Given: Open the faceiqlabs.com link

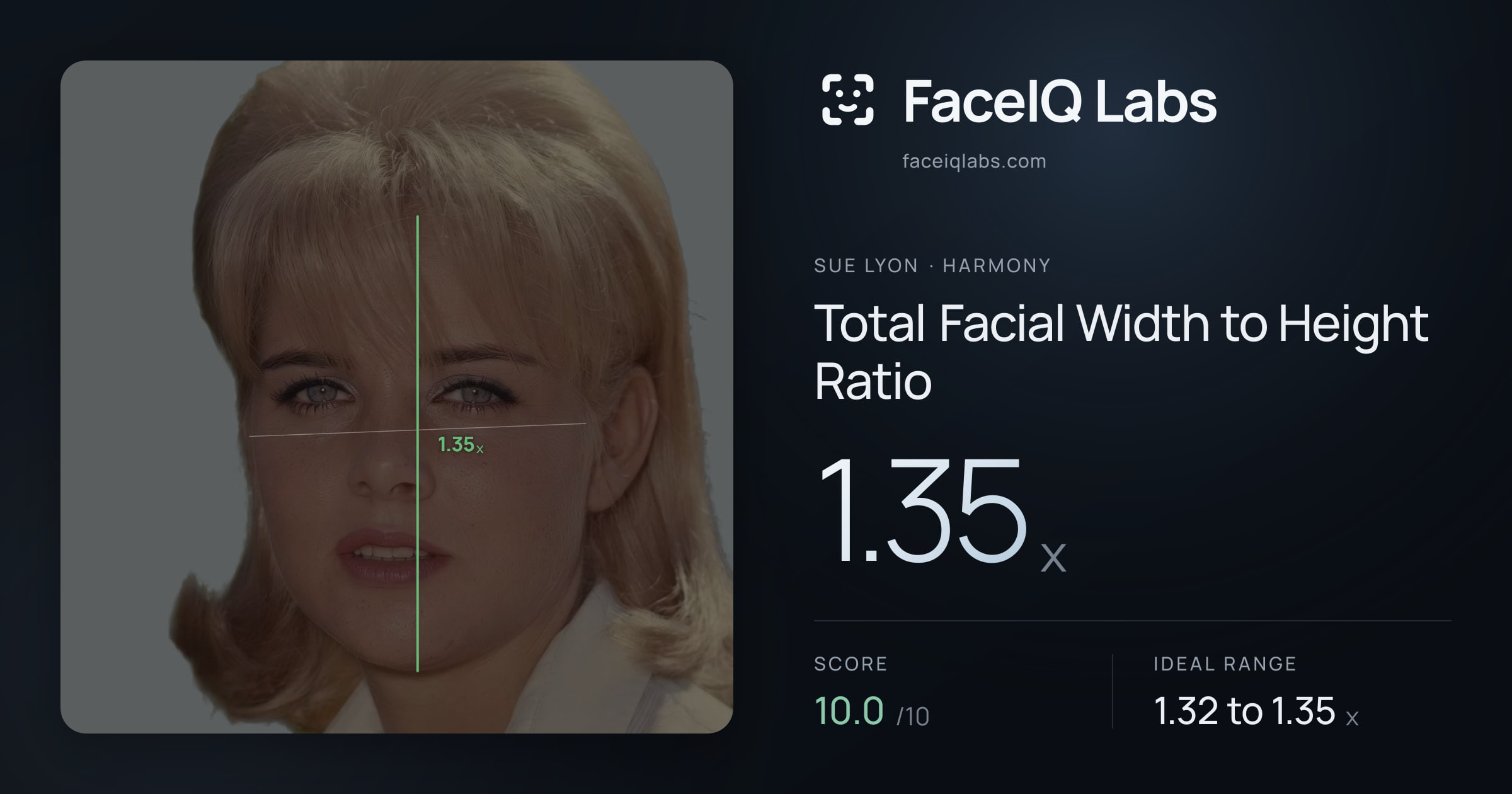Looking at the screenshot, I should pyautogui.click(x=974, y=161).
